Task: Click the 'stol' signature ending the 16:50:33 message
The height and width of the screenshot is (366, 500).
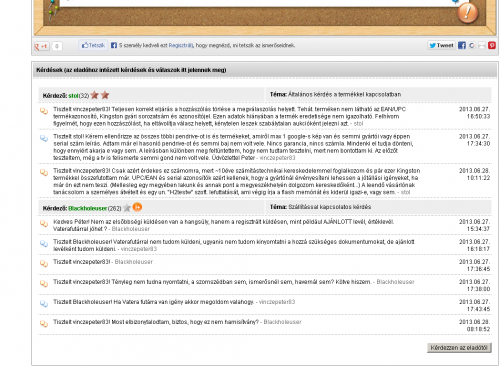Action: coord(358,123)
